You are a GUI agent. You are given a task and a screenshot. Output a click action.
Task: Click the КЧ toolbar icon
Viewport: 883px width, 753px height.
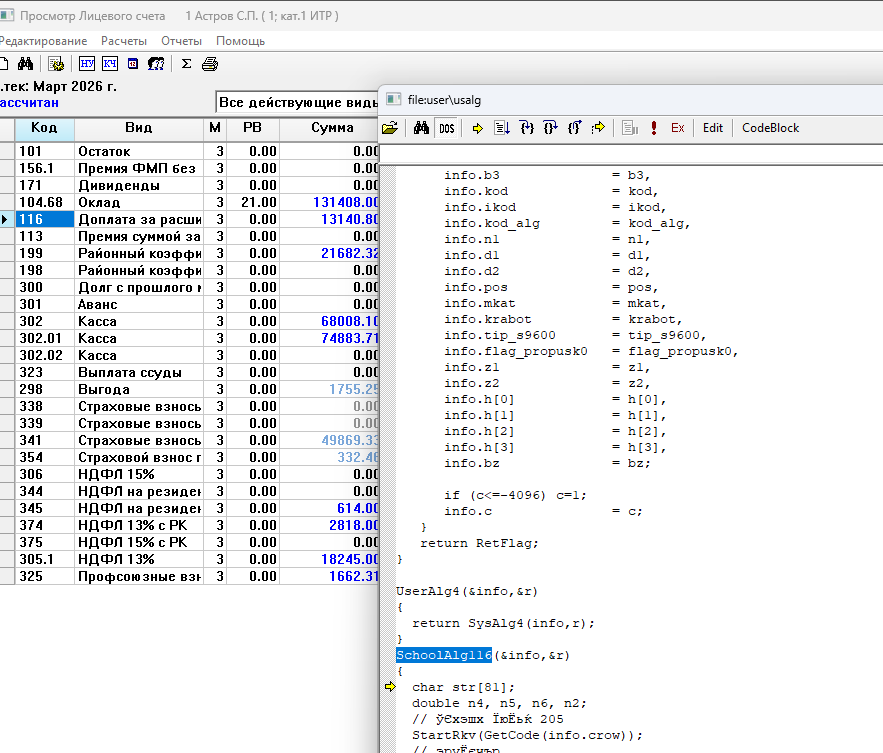click(110, 64)
